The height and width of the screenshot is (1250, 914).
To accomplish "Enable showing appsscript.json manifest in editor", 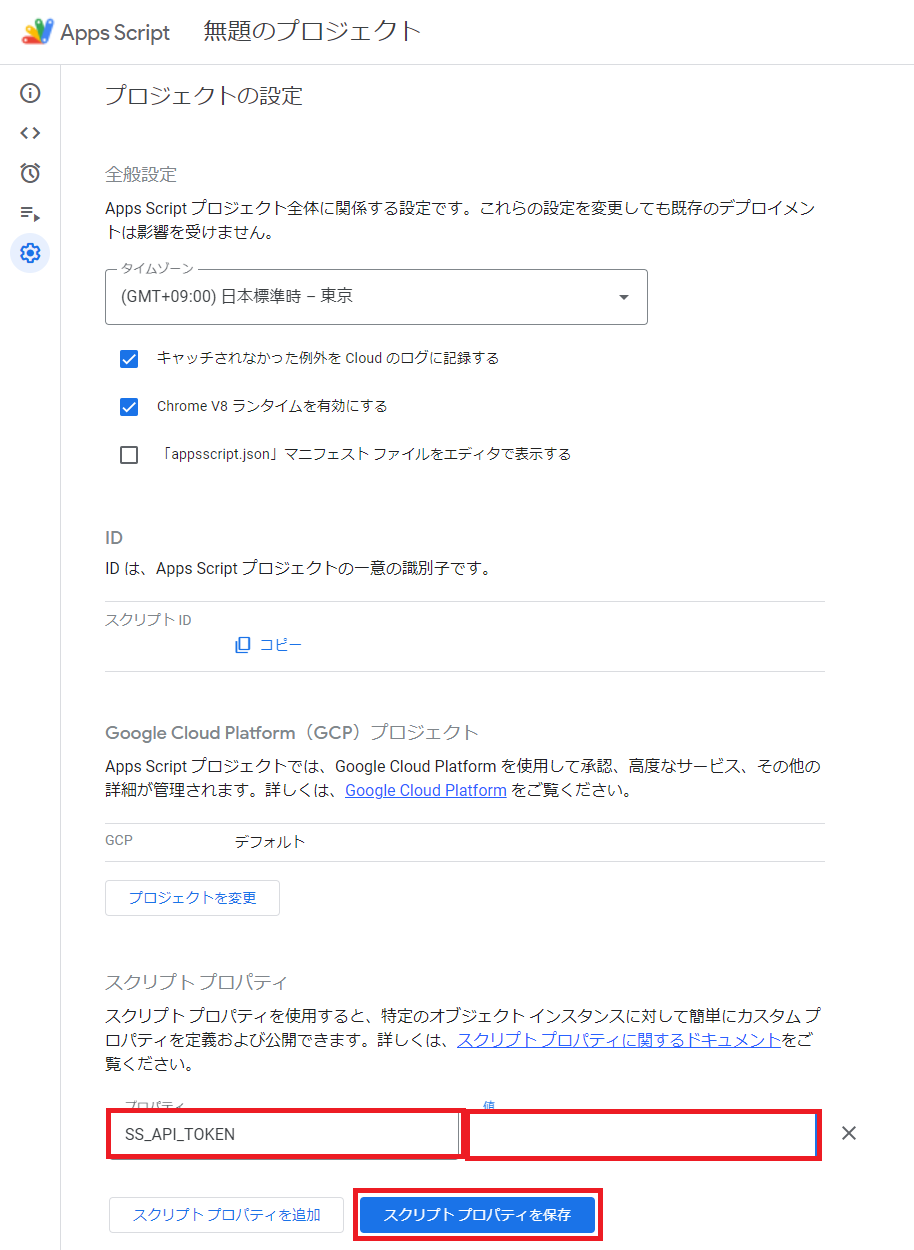I will pyautogui.click(x=129, y=454).
